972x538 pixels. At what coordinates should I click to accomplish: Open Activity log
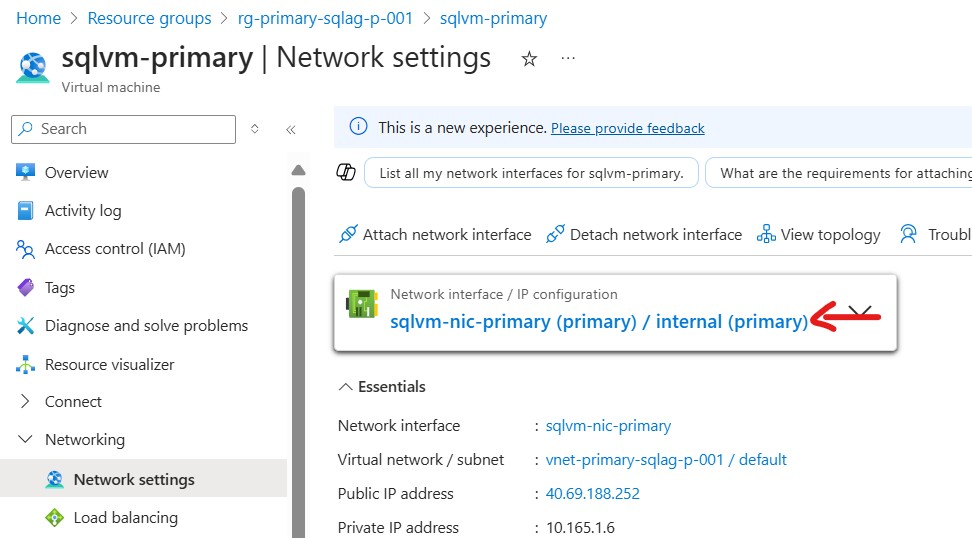(83, 211)
